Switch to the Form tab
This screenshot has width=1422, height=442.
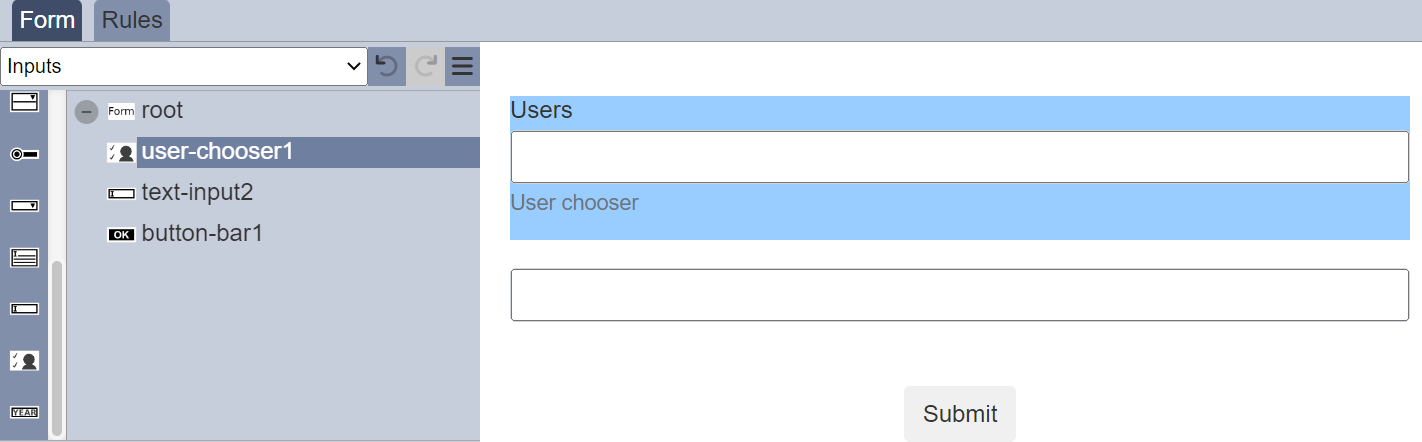click(x=47, y=21)
